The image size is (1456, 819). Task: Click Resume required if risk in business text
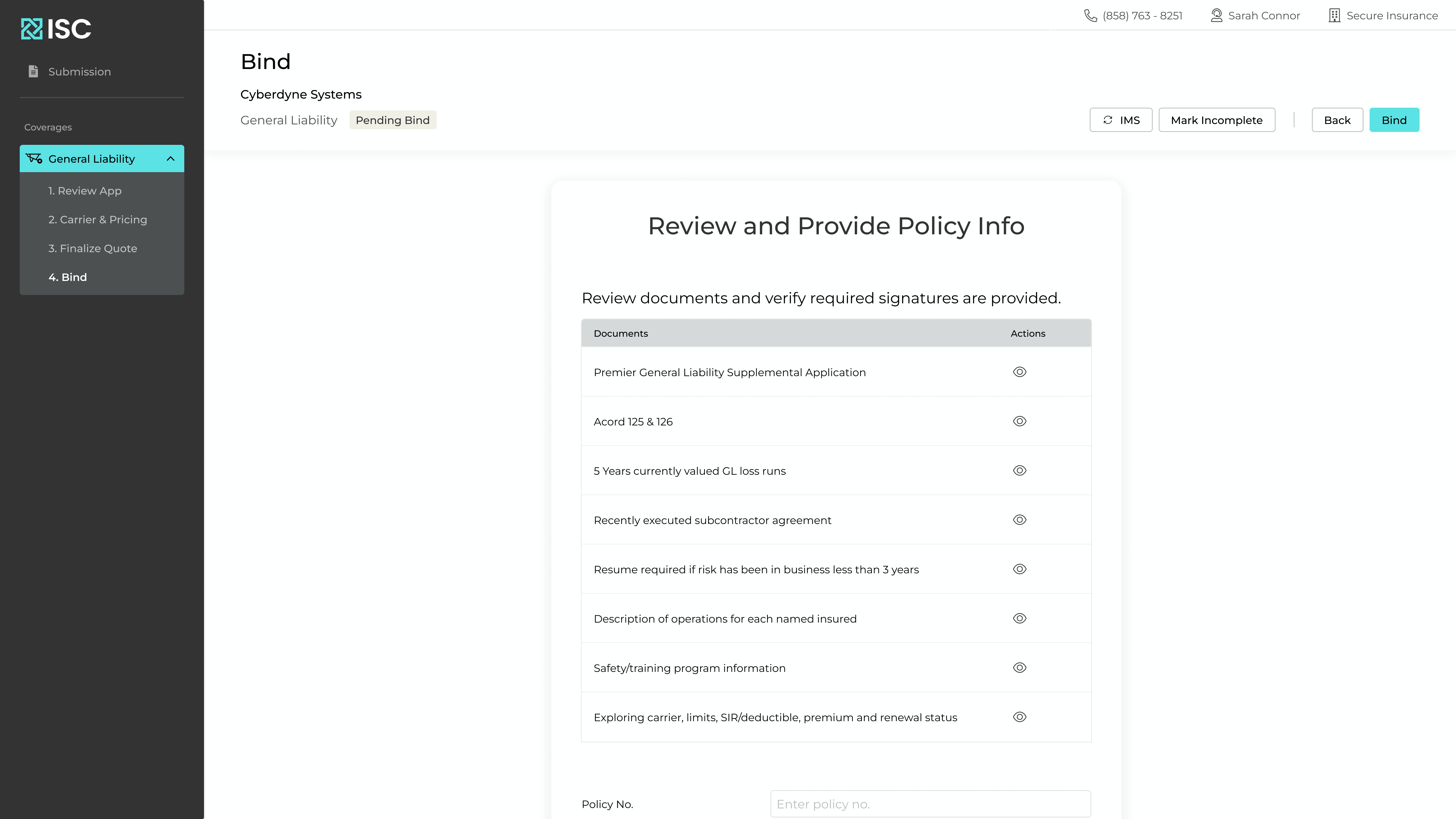click(x=756, y=570)
